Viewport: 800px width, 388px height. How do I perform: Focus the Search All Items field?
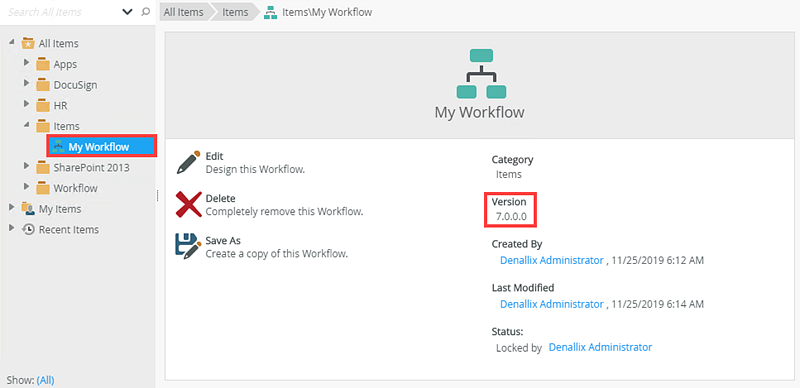click(x=61, y=12)
